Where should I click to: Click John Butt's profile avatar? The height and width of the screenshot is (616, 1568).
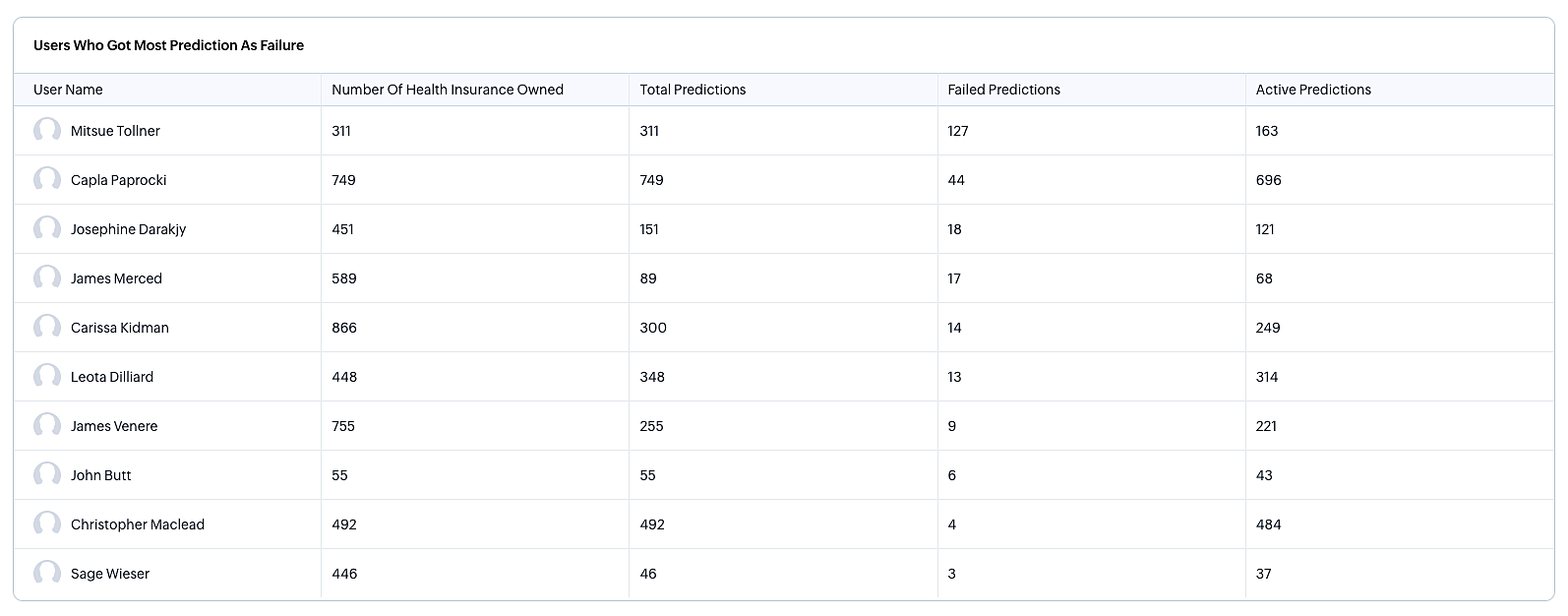click(x=47, y=475)
